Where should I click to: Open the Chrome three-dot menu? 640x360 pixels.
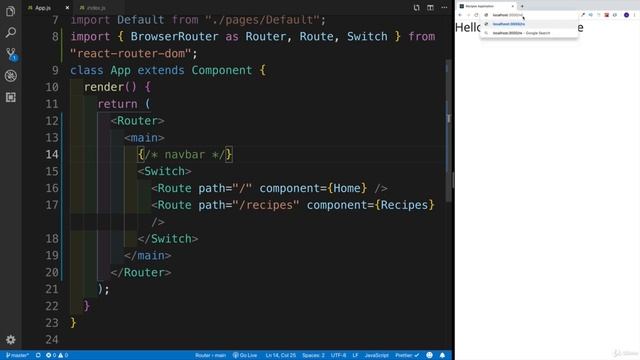634,15
